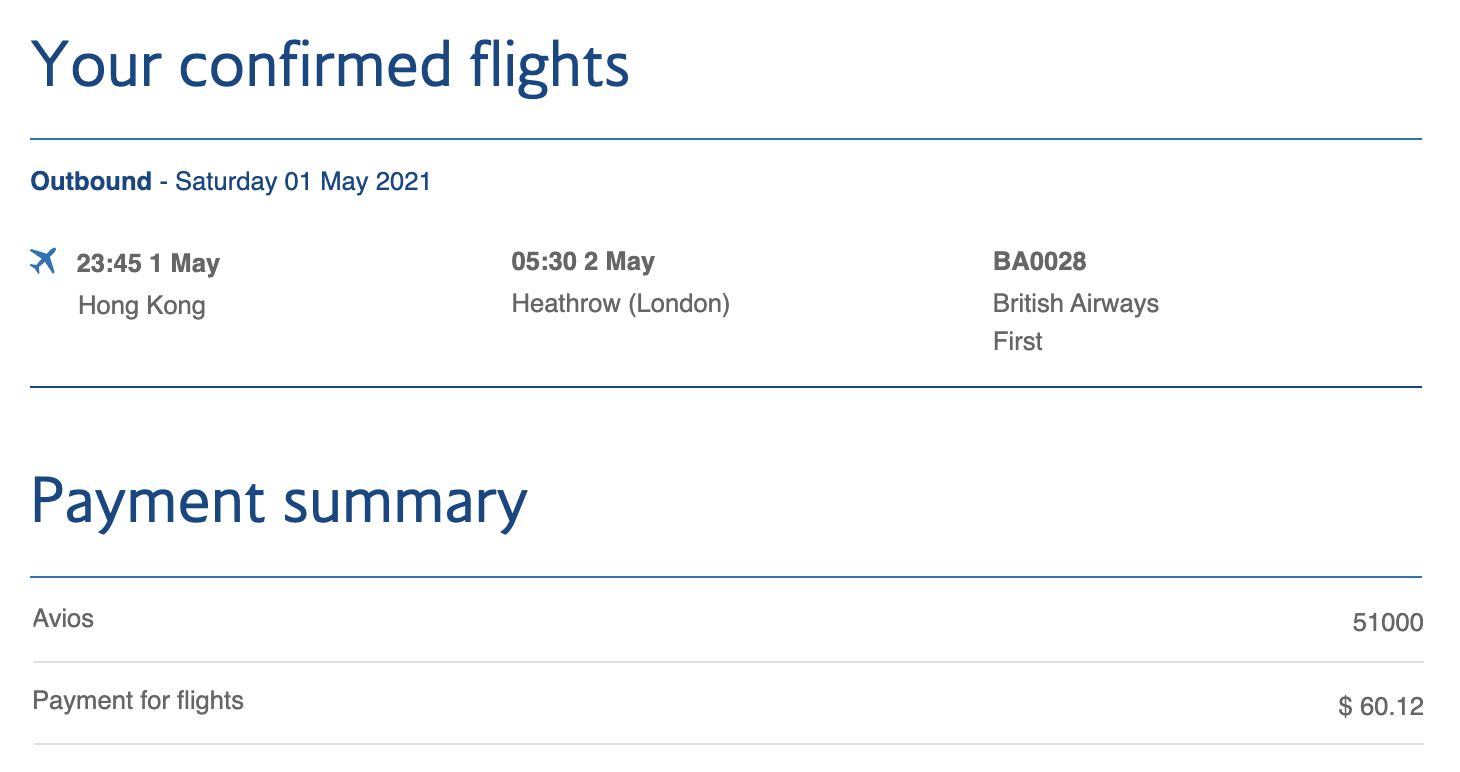Select the "$ 60.12" payment amount

coord(1380,707)
